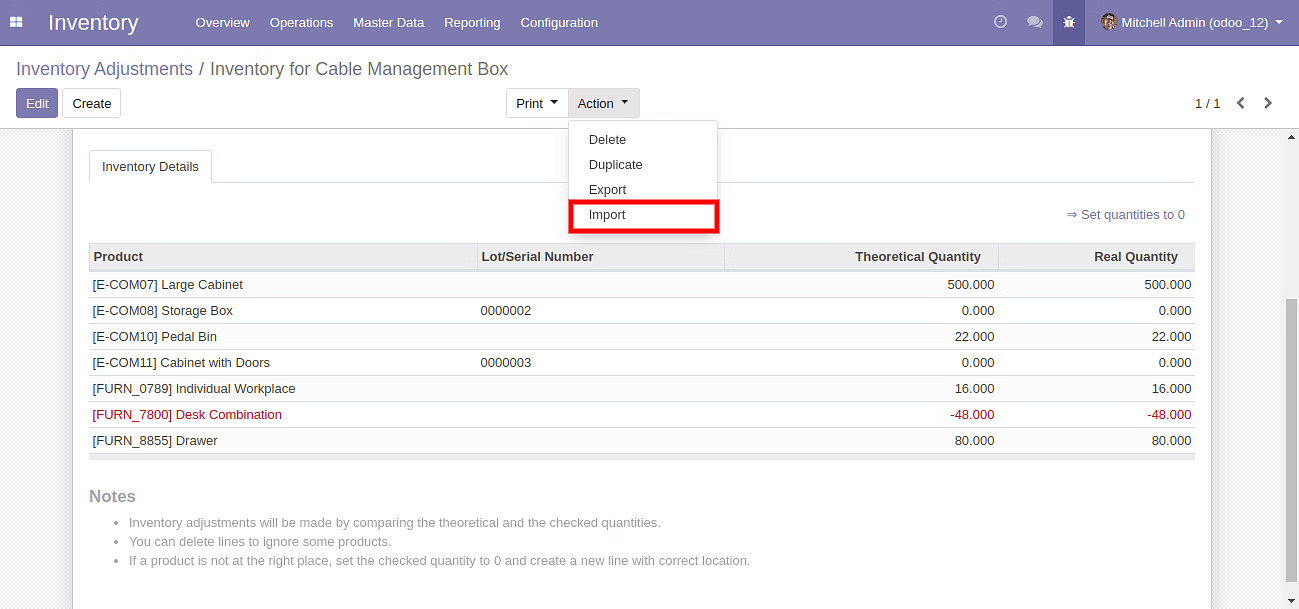This screenshot has height=609, width=1299.
Task: Select Import from Action menu
Action: [x=607, y=215]
